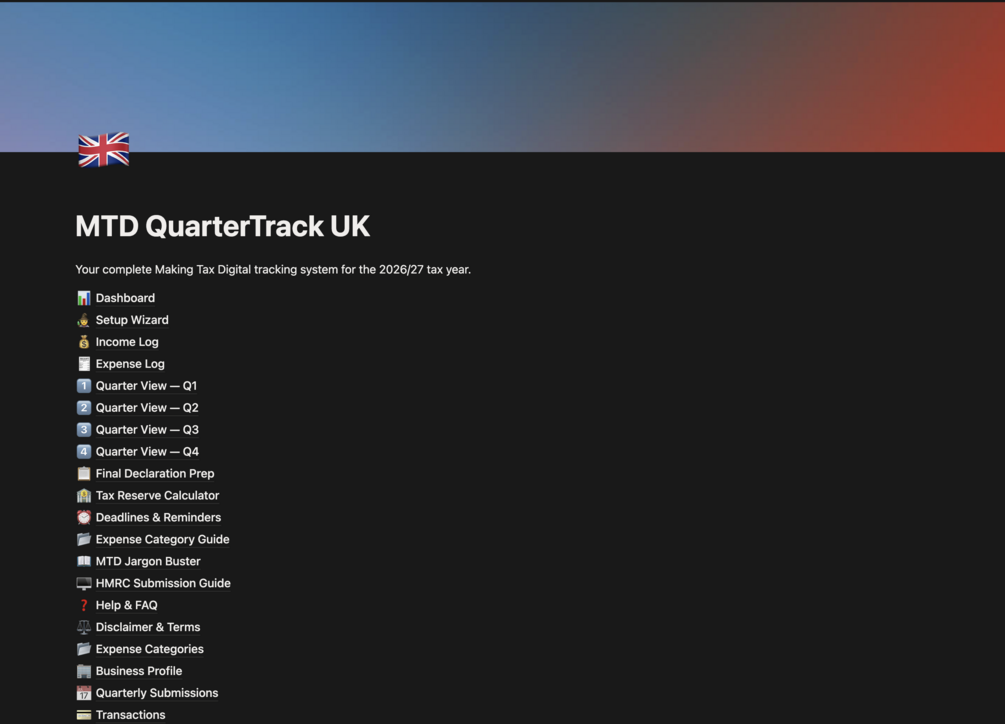Screen dimensions: 1005x724
Task: Click the bank icon beside Tax Reserve Calculator
Action: click(x=84, y=496)
